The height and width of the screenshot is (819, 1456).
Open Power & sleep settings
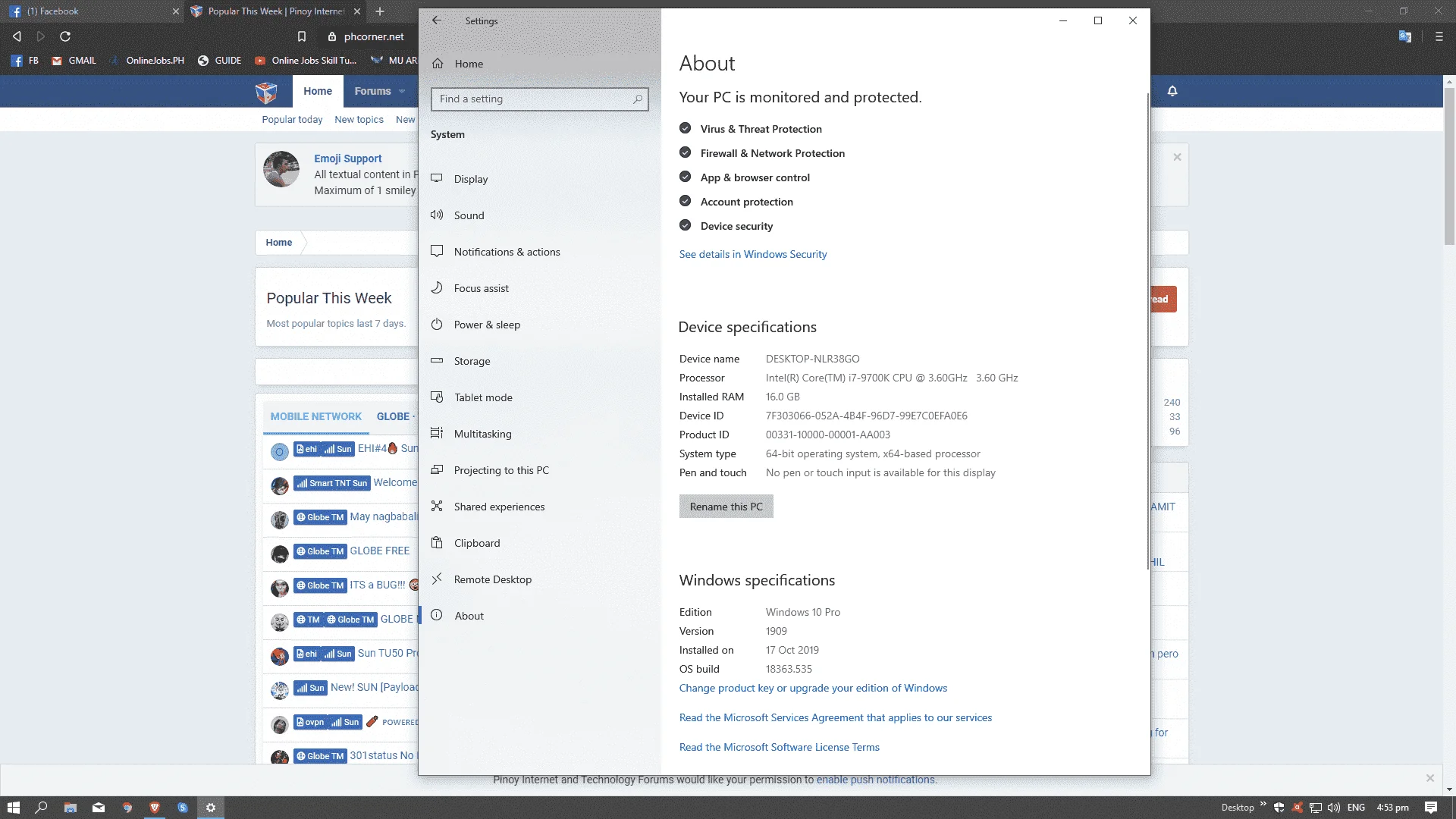pos(487,325)
